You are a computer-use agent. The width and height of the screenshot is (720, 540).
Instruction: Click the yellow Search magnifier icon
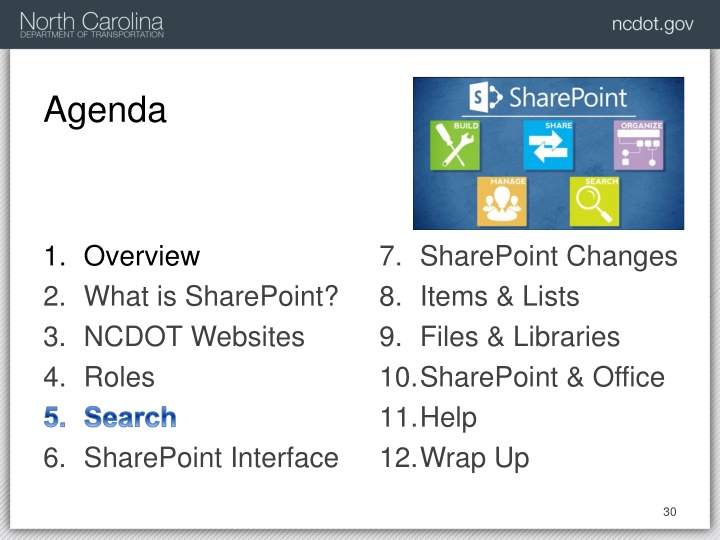click(594, 202)
